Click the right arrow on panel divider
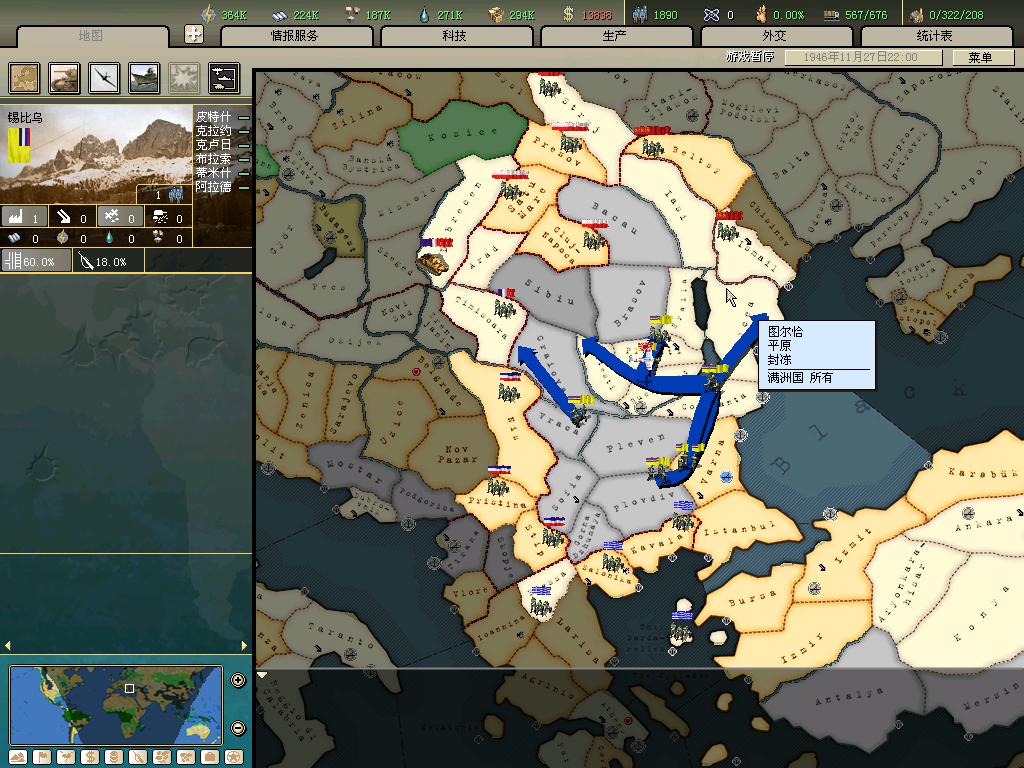The image size is (1024, 768). pos(245,646)
